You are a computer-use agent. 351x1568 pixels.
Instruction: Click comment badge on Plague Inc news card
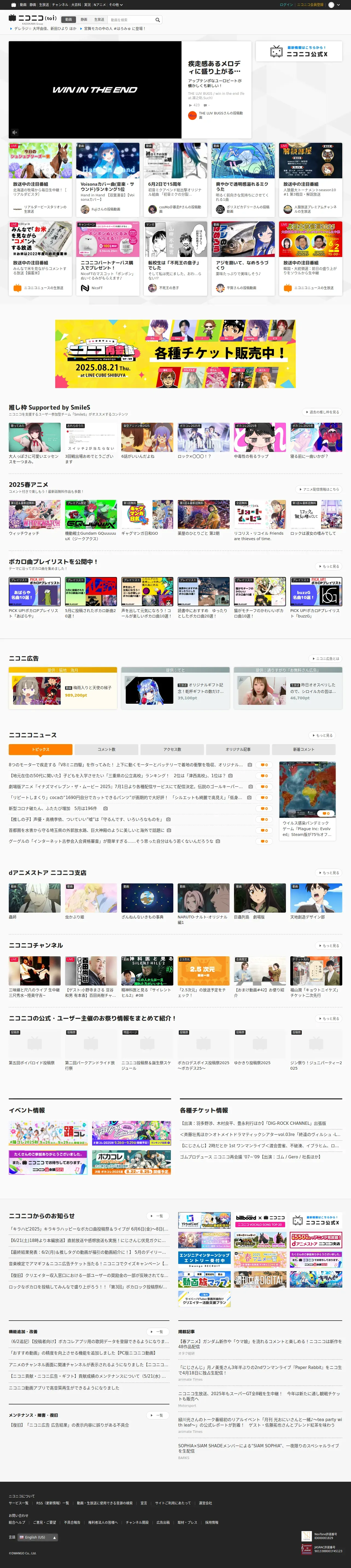pyautogui.click(x=326, y=813)
